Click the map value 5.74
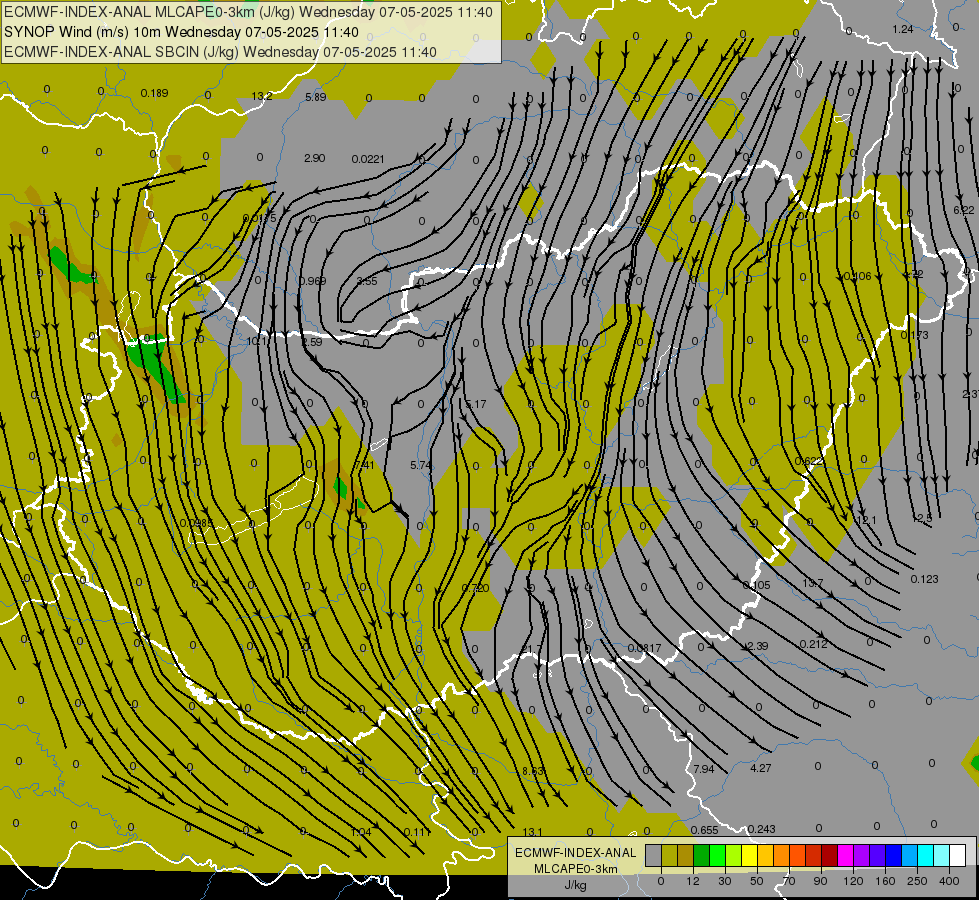Image resolution: width=979 pixels, height=900 pixels. [x=421, y=465]
